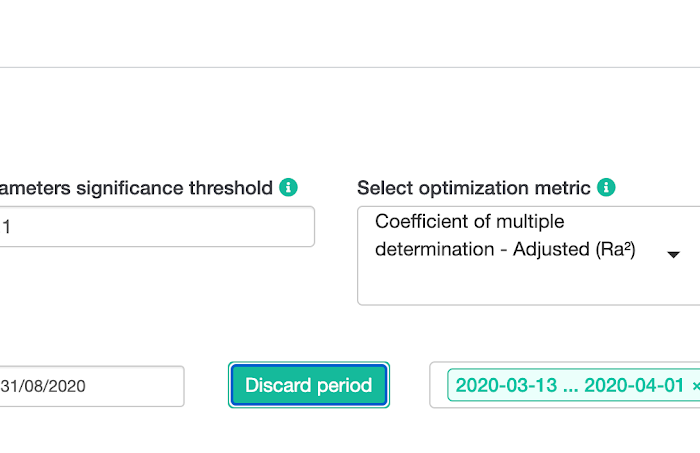
Task: Focus the significance threshold input field
Action: (x=157, y=226)
